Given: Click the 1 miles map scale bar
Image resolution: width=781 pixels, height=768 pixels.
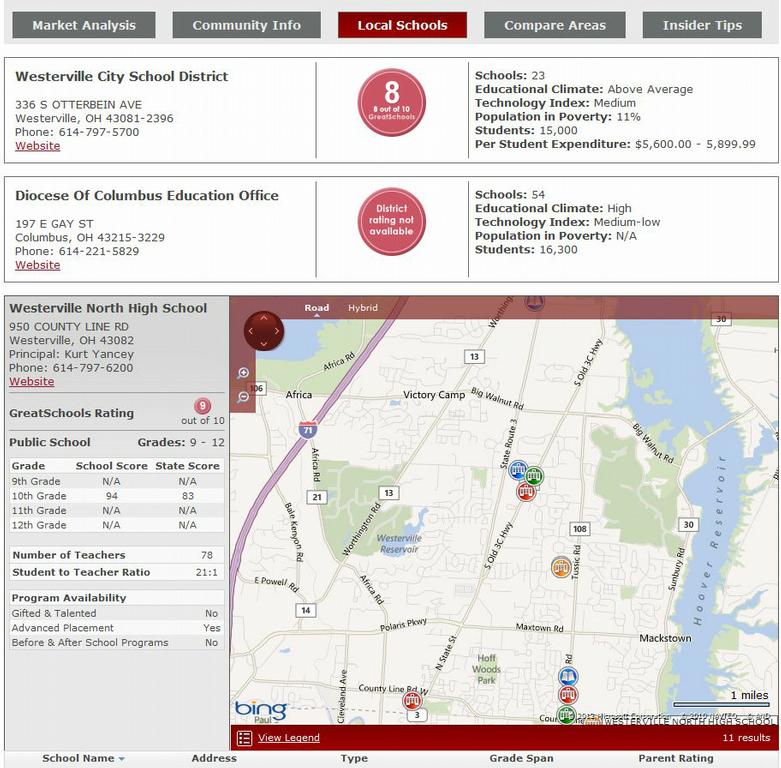Looking at the screenshot, I should (x=721, y=704).
